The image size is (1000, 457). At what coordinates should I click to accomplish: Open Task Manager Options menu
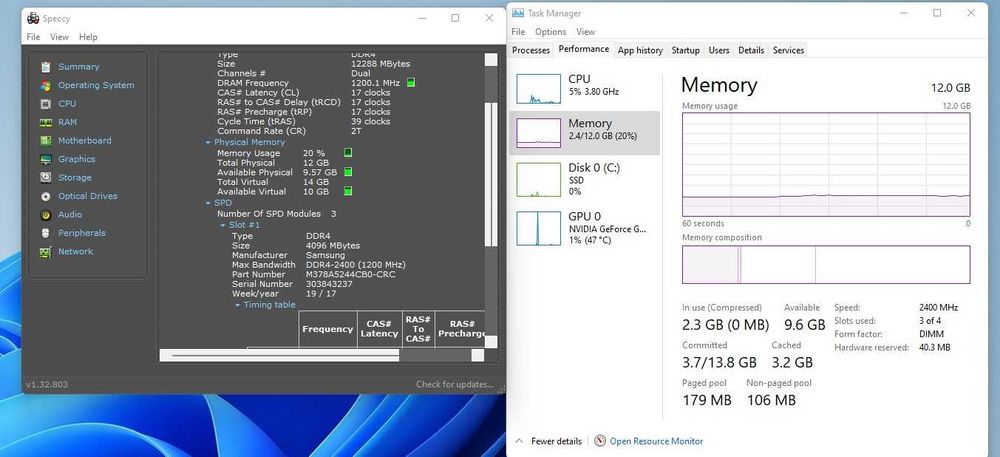tap(550, 31)
